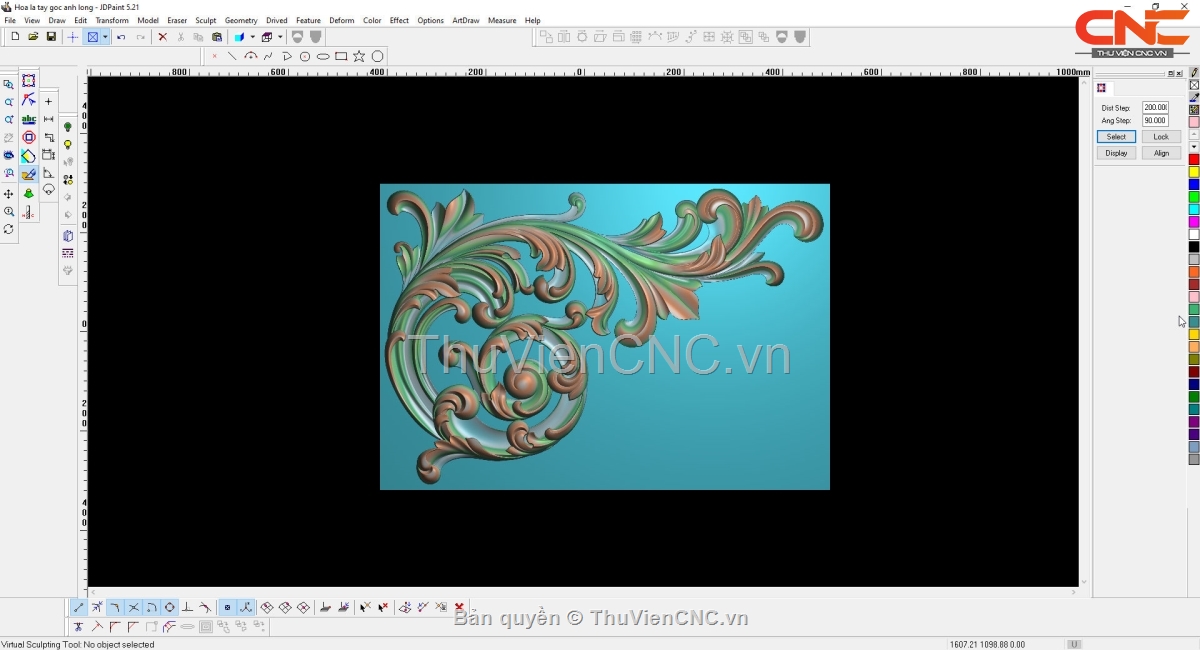Select the rectangle drawing tool

click(341, 57)
